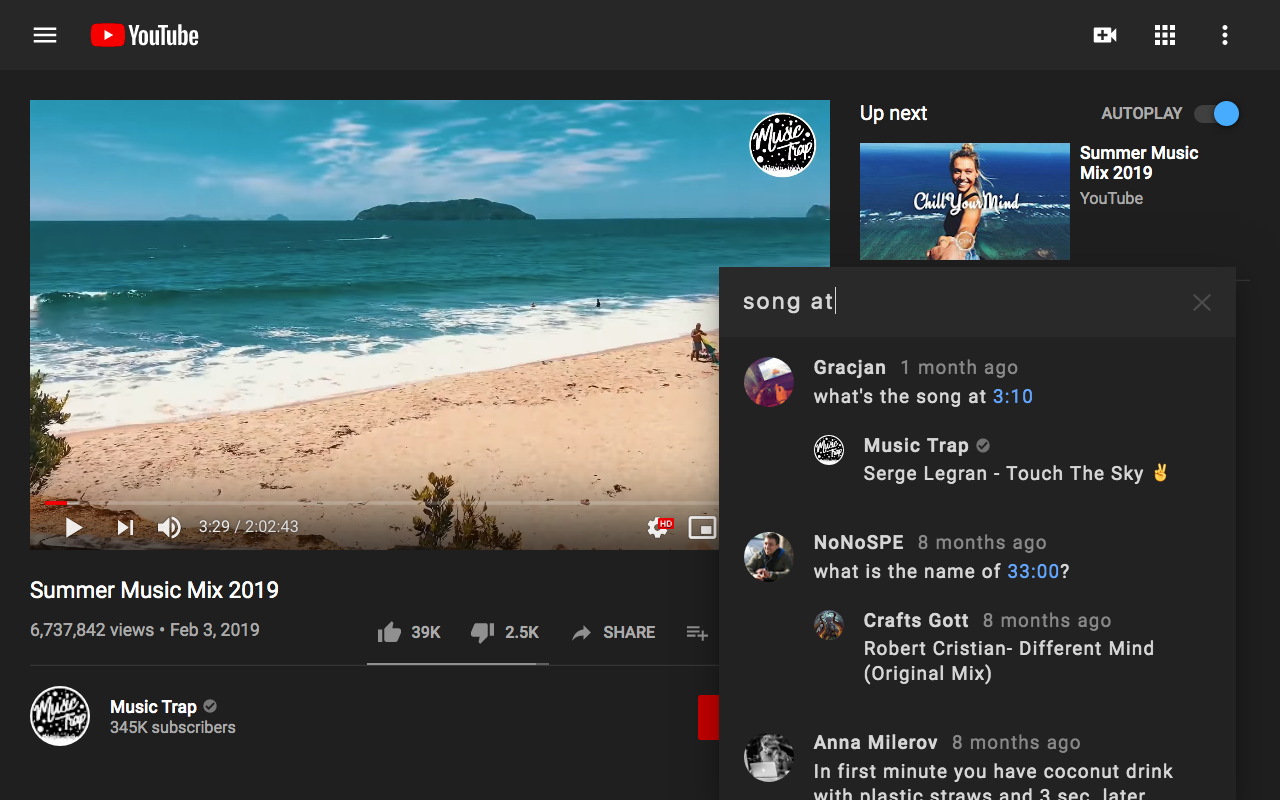This screenshot has height=800, width=1280.
Task: Save video to playlist icon
Action: coord(697,632)
